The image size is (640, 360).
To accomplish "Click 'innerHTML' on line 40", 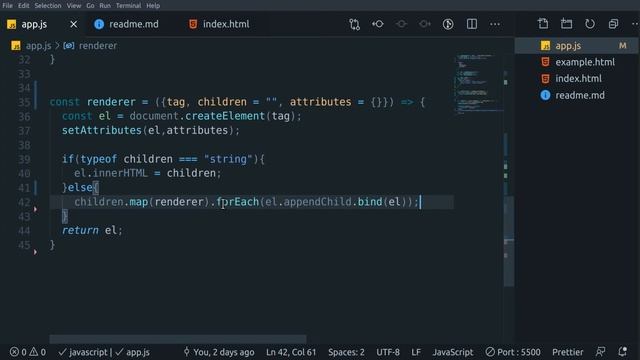I will [120, 173].
